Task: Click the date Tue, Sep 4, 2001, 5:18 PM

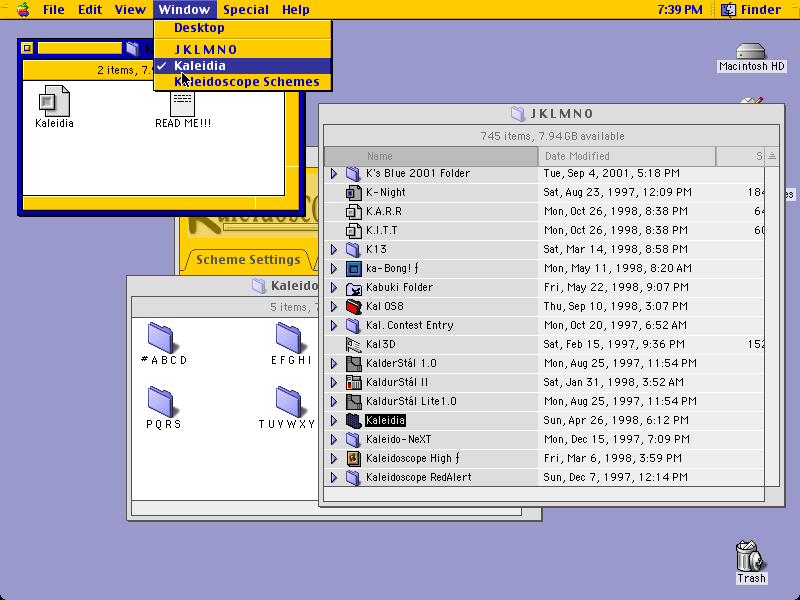Action: [611, 173]
